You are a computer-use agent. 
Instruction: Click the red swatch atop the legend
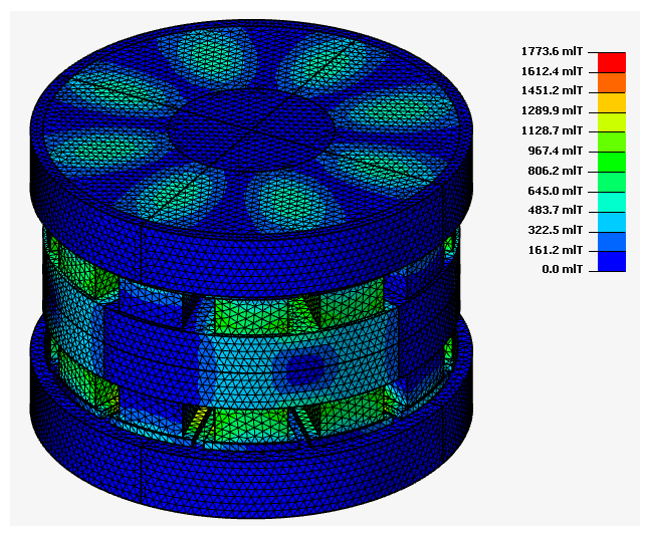pos(611,61)
